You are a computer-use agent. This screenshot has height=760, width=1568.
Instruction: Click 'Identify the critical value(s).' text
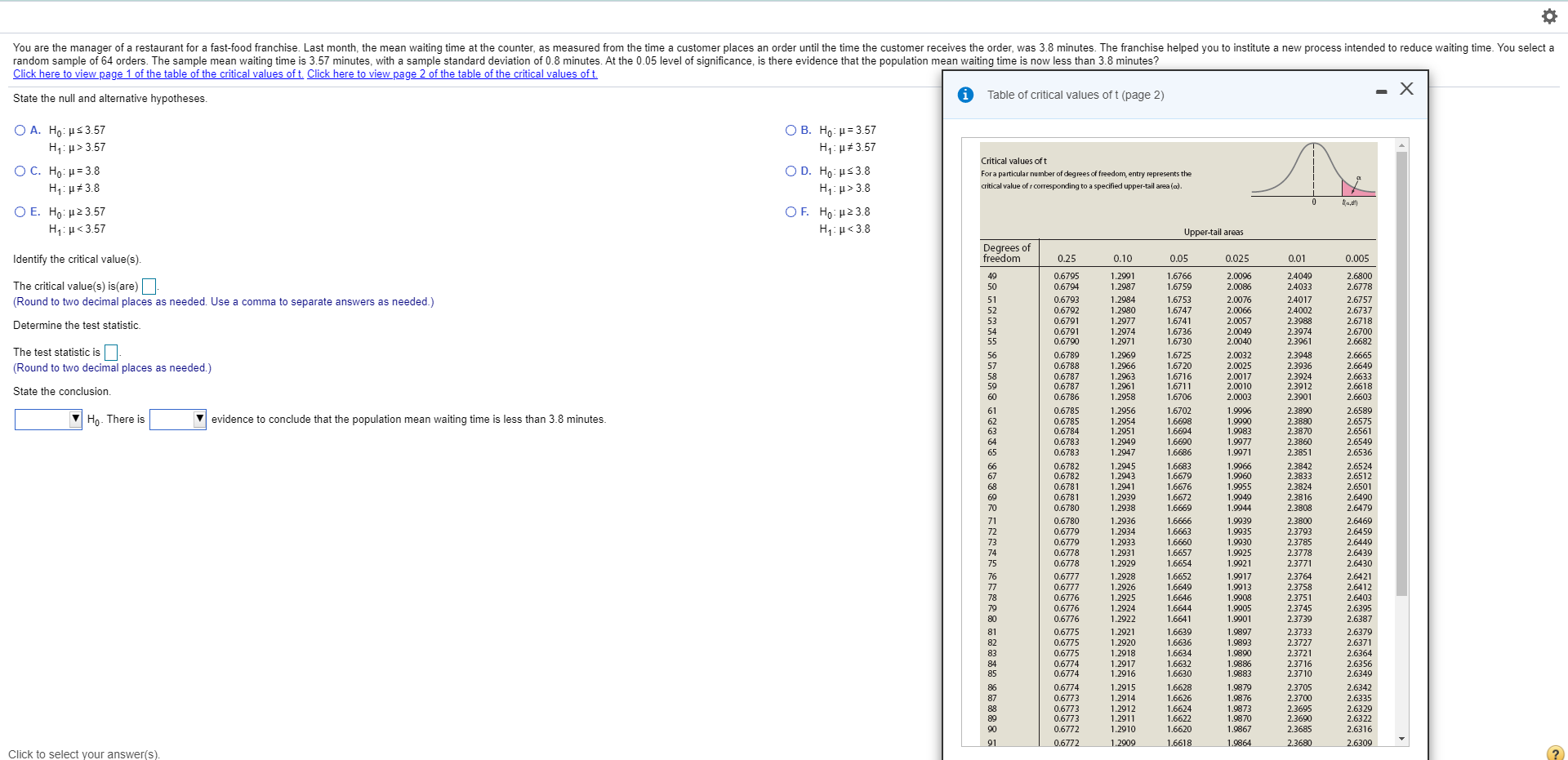pyautogui.click(x=77, y=260)
